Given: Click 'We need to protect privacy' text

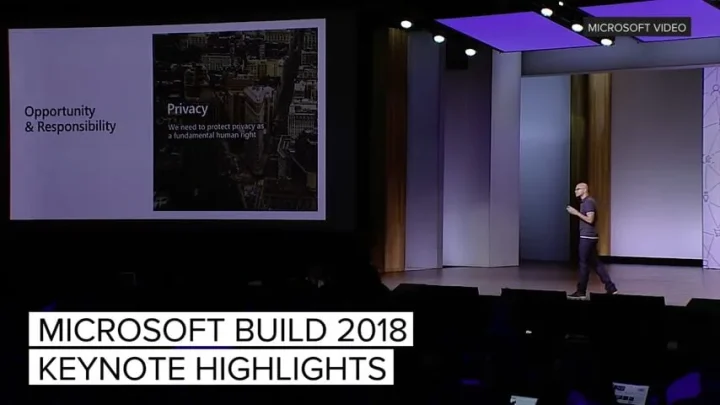Looking at the screenshot, I should tap(216, 131).
